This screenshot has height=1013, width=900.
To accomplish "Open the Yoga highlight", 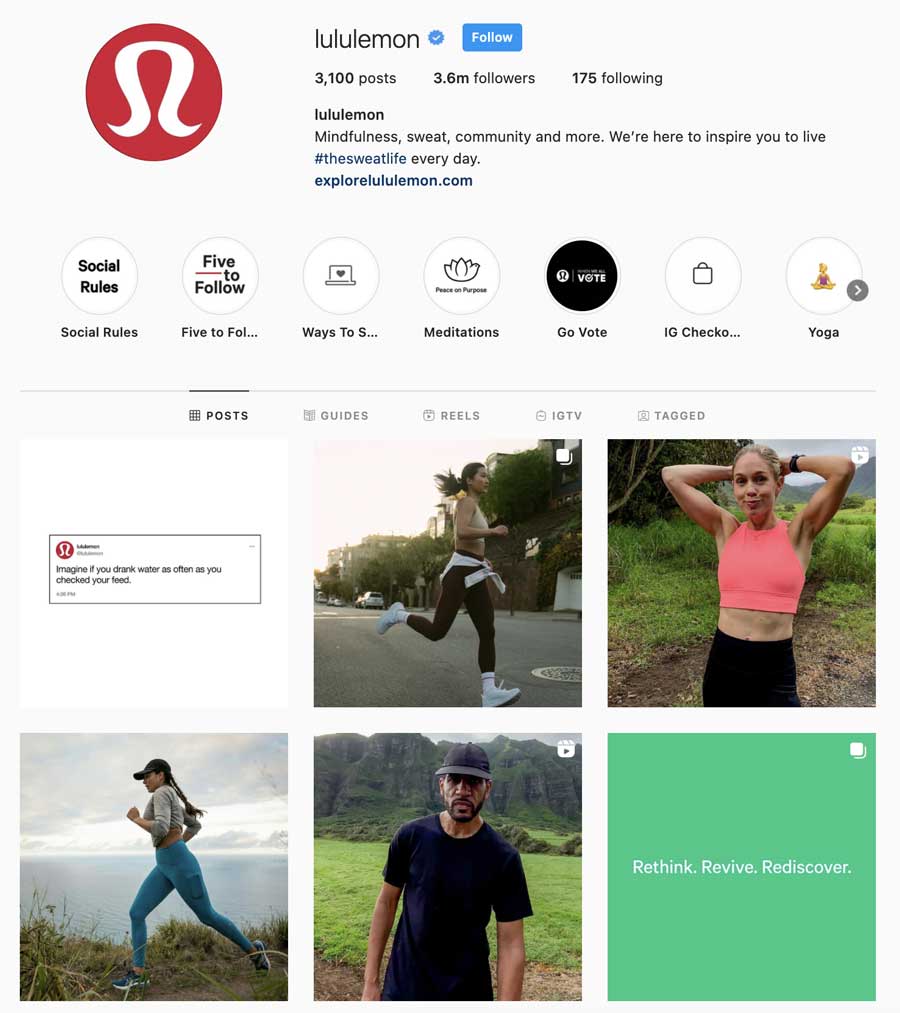I will point(823,276).
